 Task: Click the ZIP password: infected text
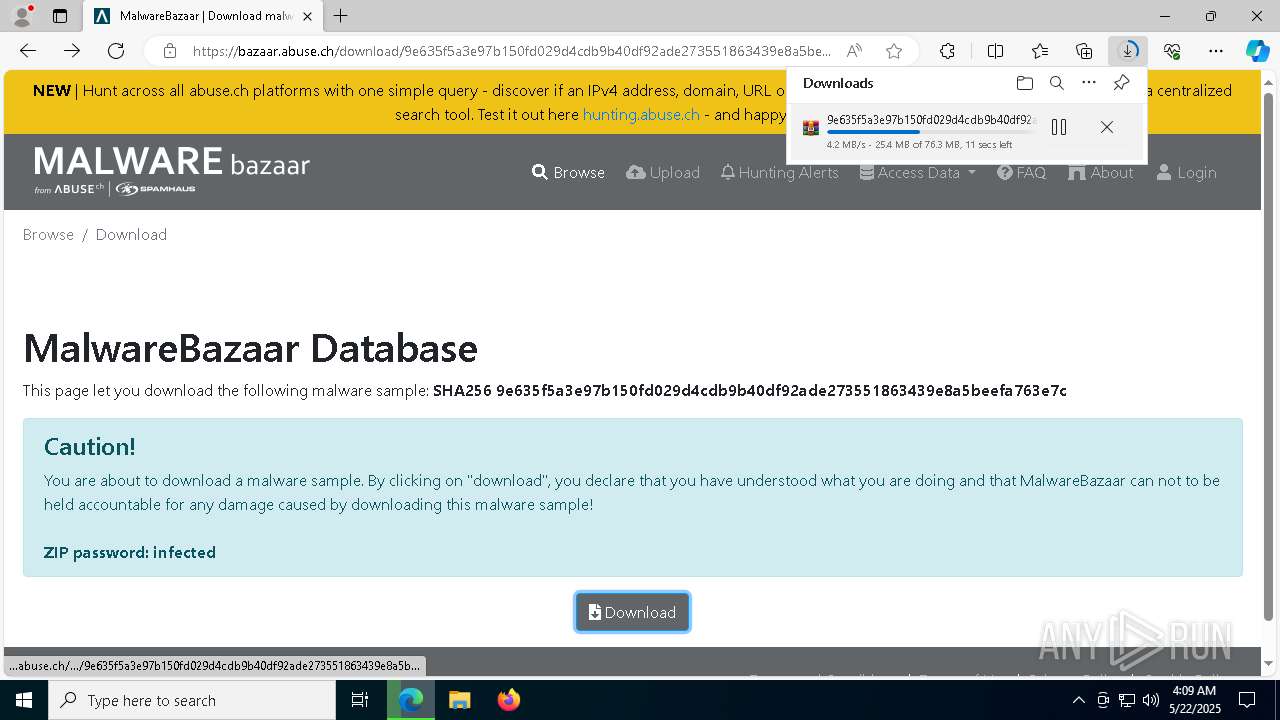130,552
